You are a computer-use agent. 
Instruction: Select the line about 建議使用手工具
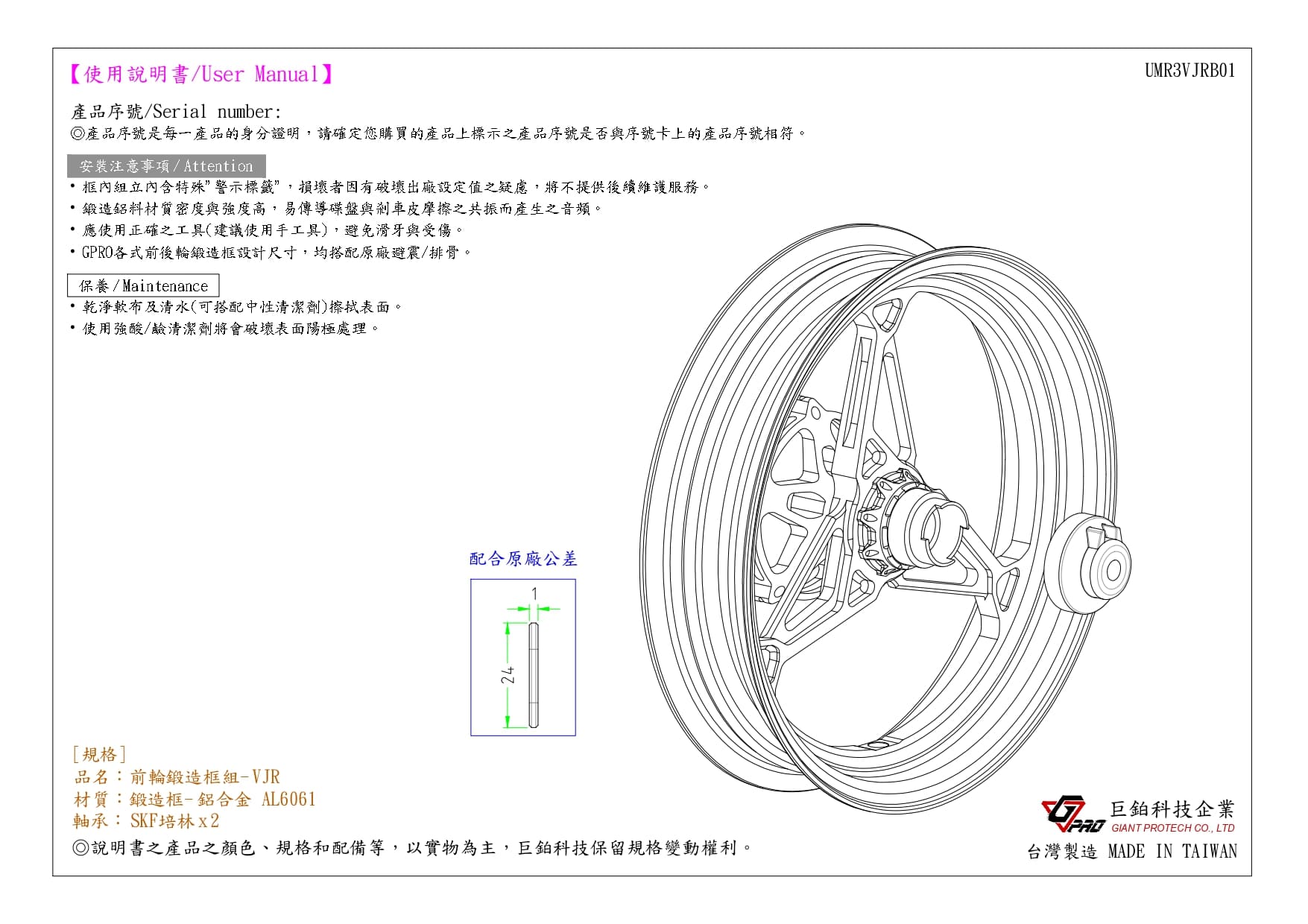267,230
